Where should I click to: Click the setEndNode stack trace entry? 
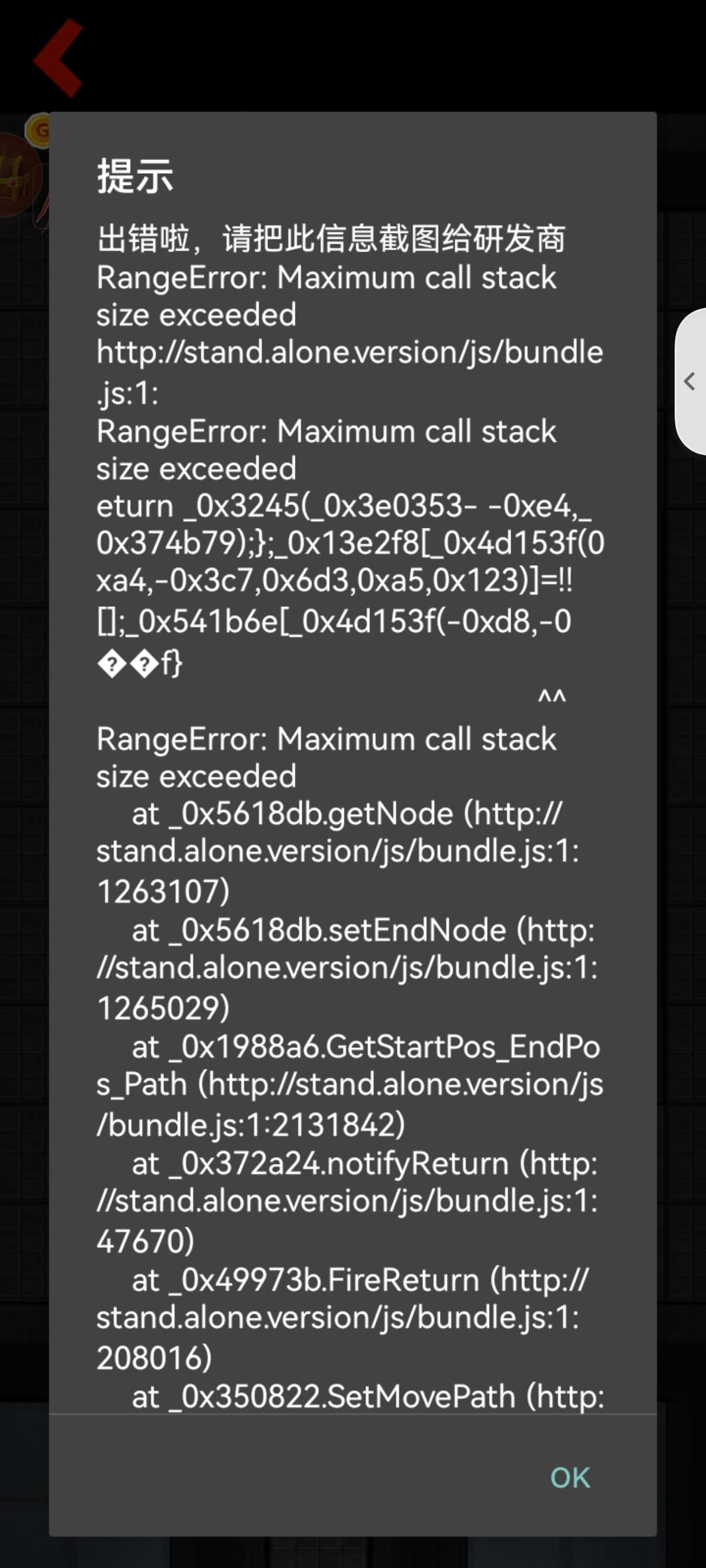363,930
